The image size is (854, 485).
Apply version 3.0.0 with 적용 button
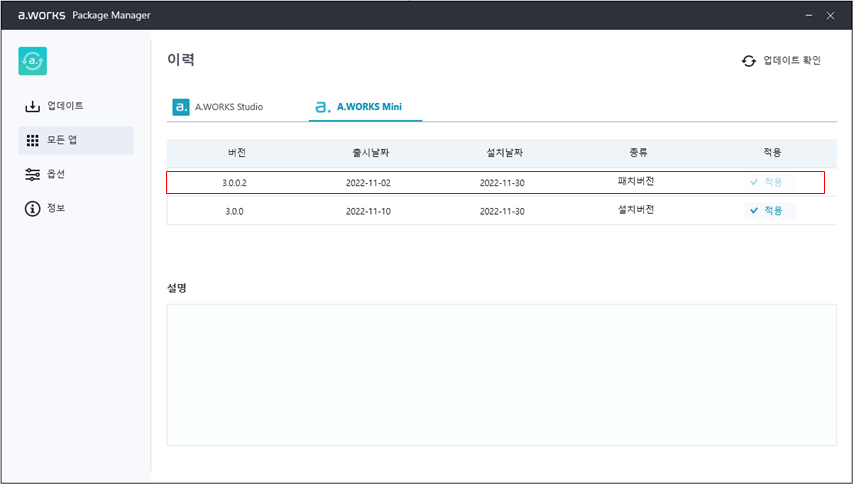[770, 210]
